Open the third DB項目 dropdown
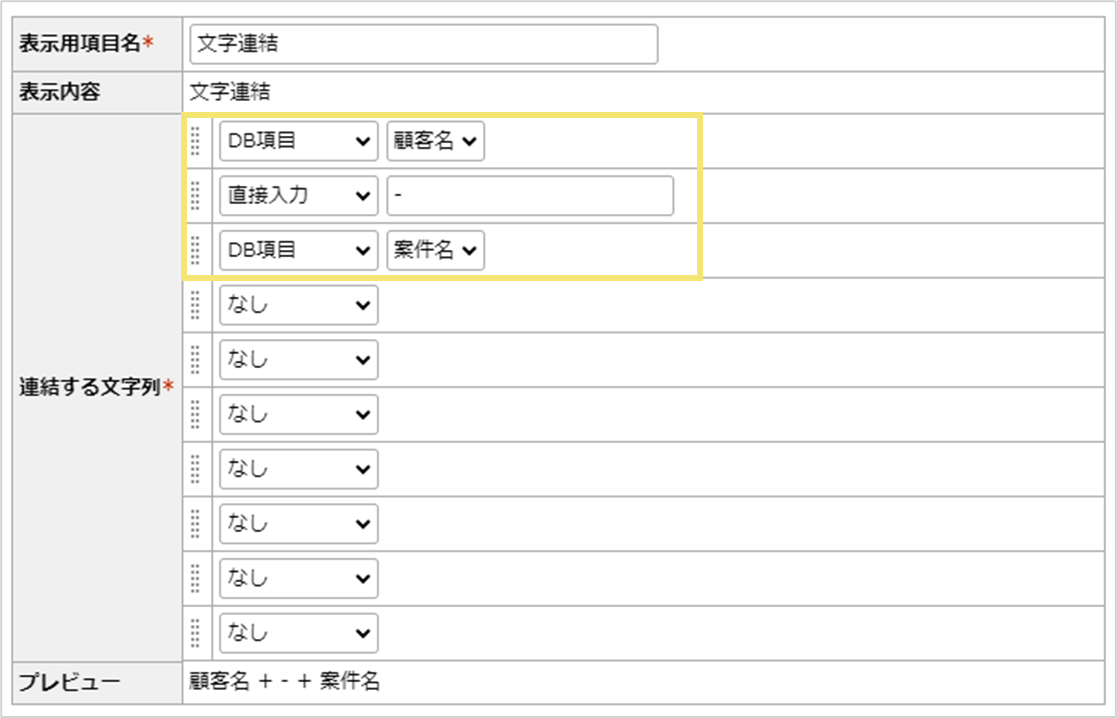Screen dimensions: 1117x718 (x=297, y=250)
